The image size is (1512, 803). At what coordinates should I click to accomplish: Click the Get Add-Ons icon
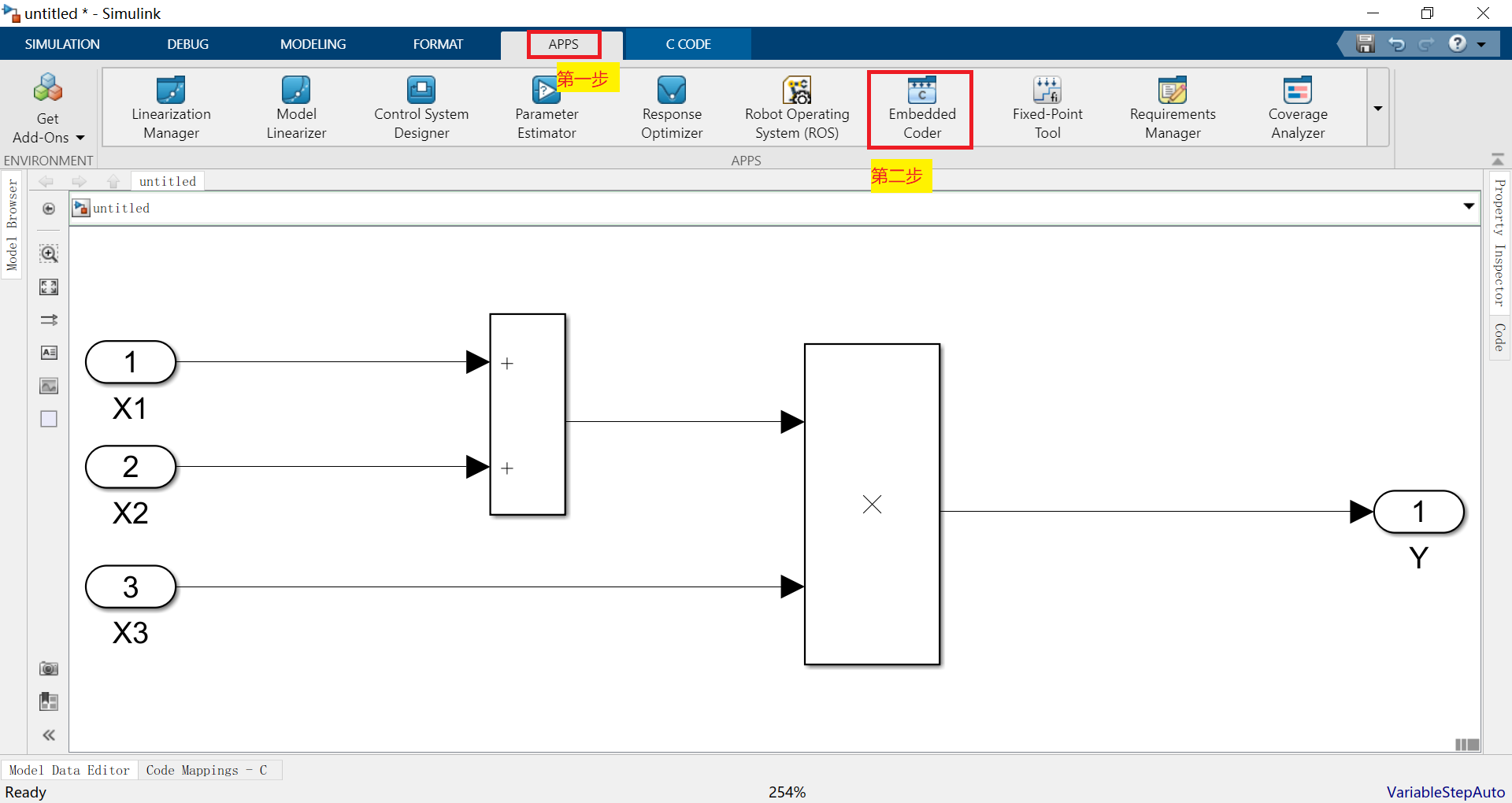tap(48, 88)
